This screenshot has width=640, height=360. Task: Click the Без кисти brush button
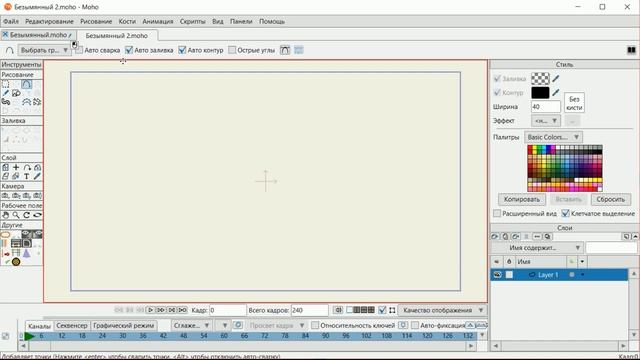pyautogui.click(x=574, y=103)
